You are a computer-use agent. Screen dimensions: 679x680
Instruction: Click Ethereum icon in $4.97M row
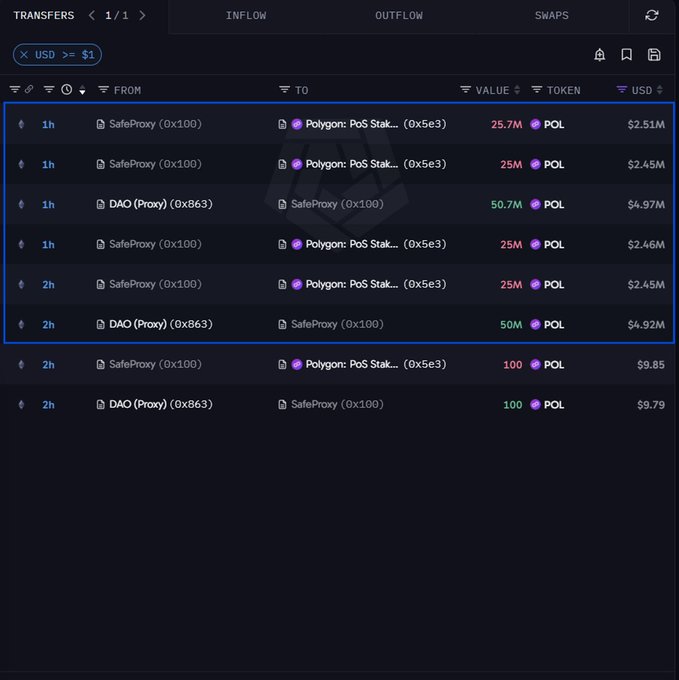click(x=21, y=204)
